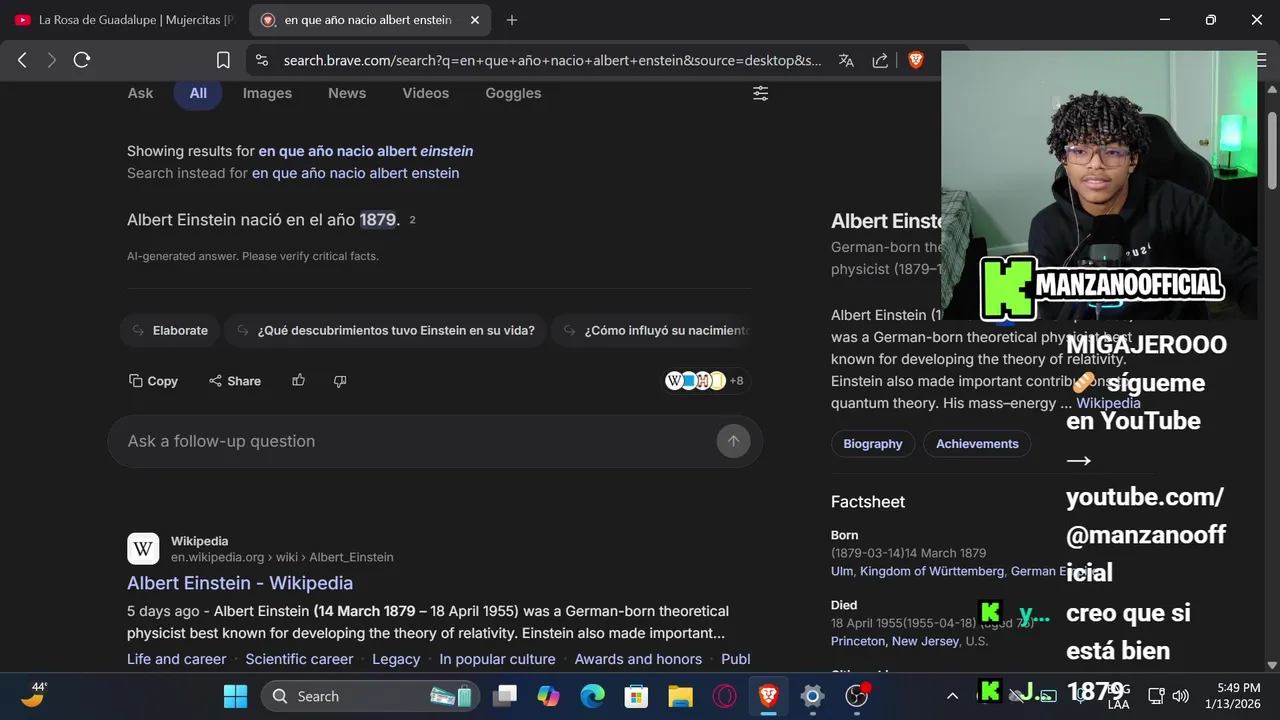The width and height of the screenshot is (1280, 720).
Task: Switch to the La Rosa de Guadalupe tab
Action: [x=124, y=20]
